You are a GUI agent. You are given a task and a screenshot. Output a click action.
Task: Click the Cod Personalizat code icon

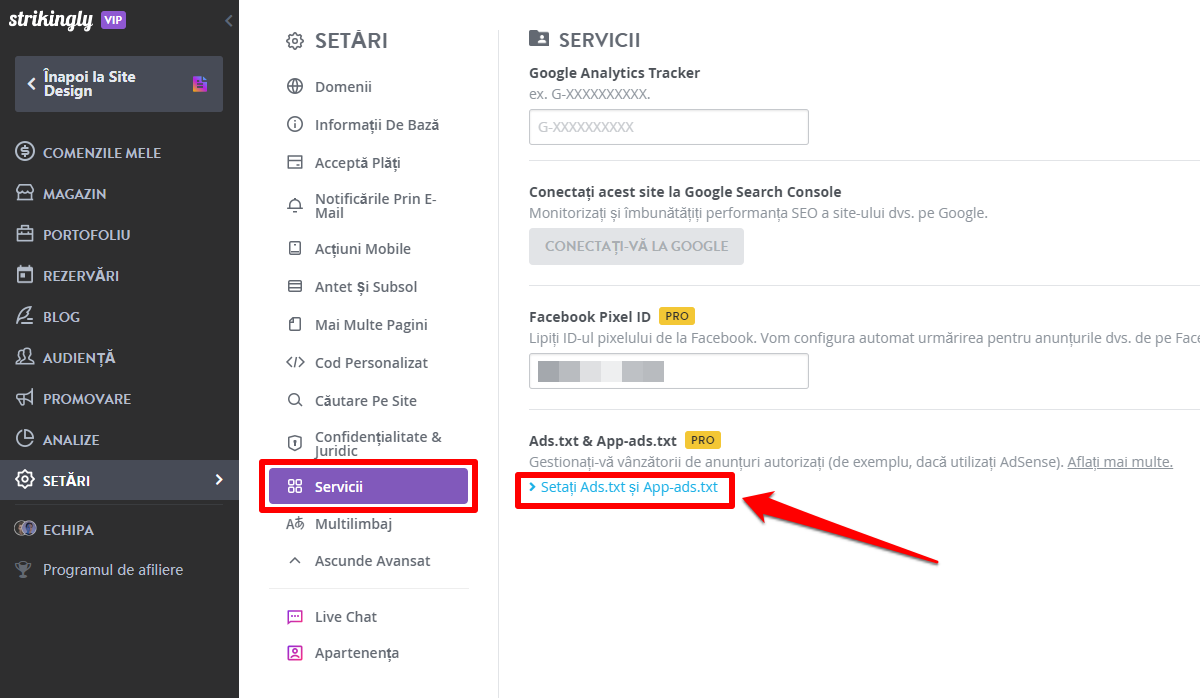pyautogui.click(x=295, y=363)
